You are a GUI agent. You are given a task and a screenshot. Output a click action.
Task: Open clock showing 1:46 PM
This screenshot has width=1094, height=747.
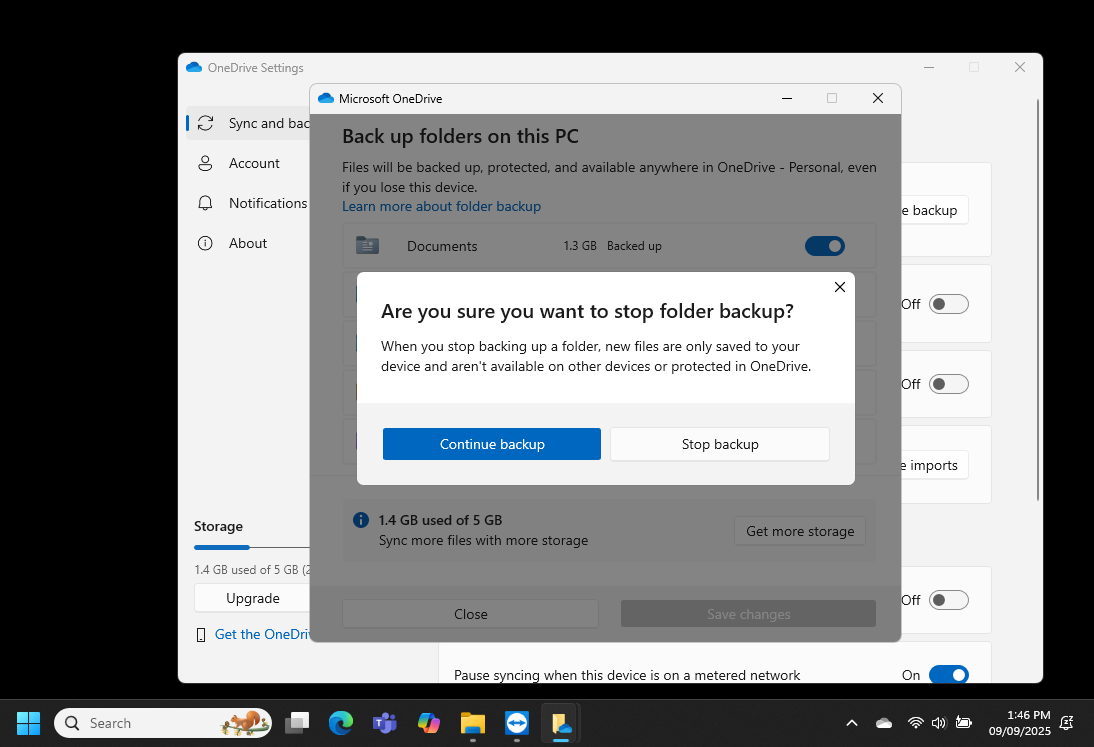point(1019,723)
